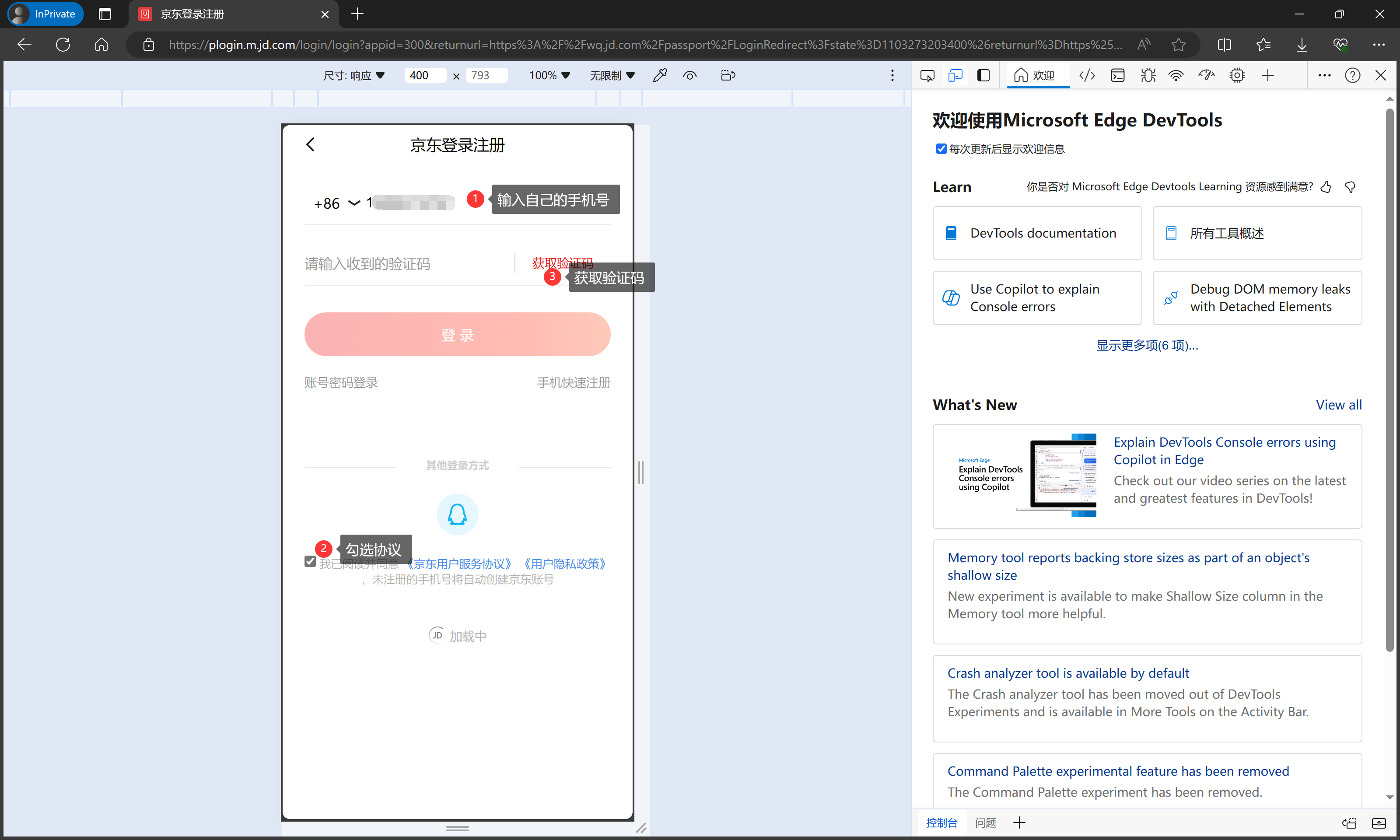Image resolution: width=1400 pixels, height=840 pixels.
Task: Uncheck the JD user agreement checkbox
Action: click(310, 561)
